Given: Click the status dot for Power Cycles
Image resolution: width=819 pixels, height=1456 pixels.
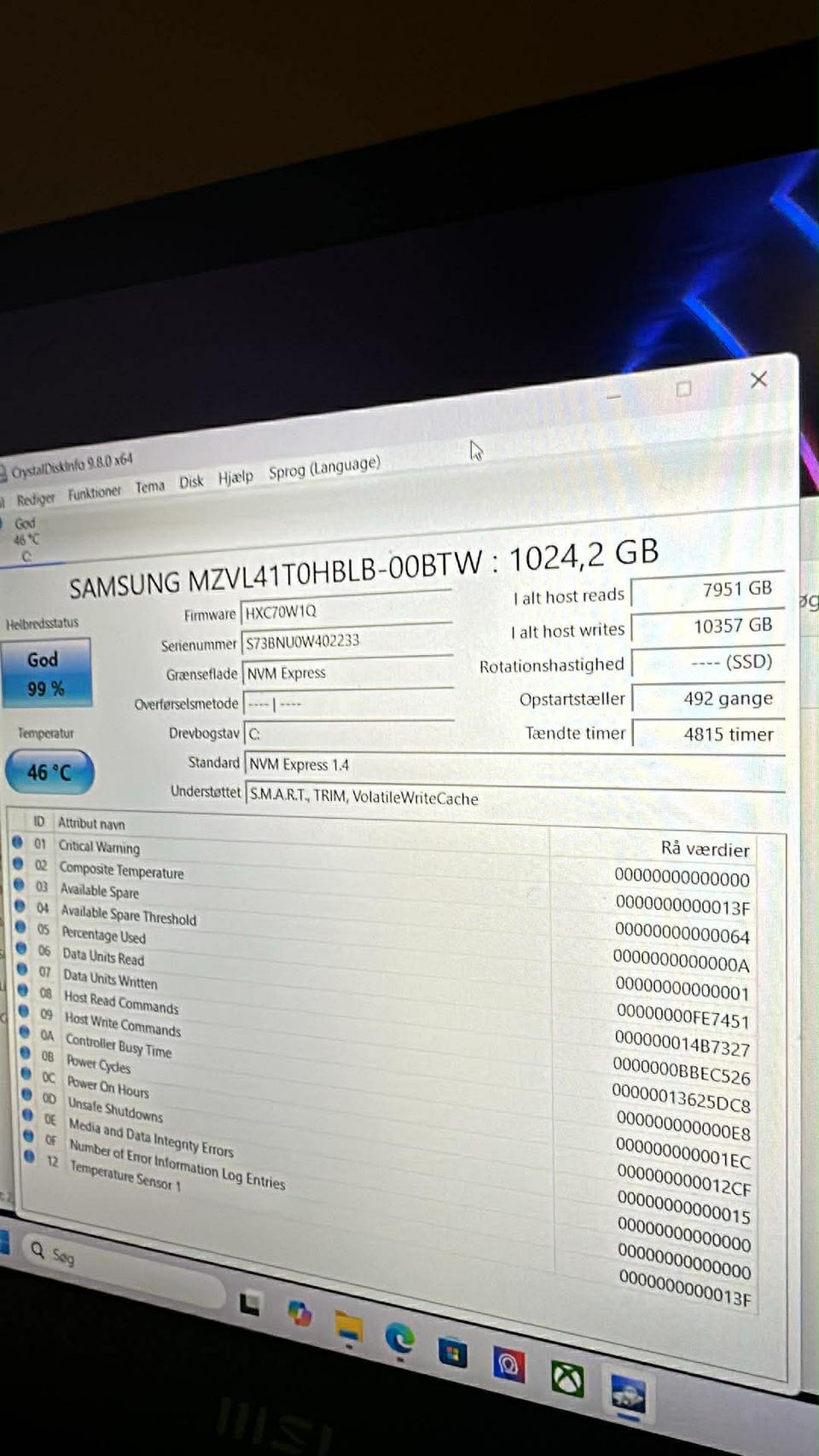Looking at the screenshot, I should [25, 1053].
